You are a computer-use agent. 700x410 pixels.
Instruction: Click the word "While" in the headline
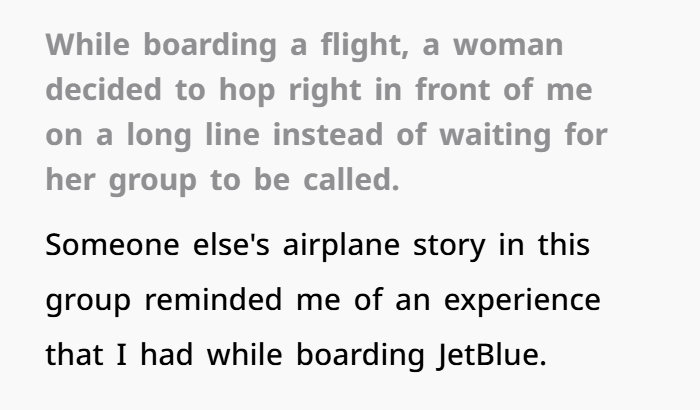[x=88, y=45]
